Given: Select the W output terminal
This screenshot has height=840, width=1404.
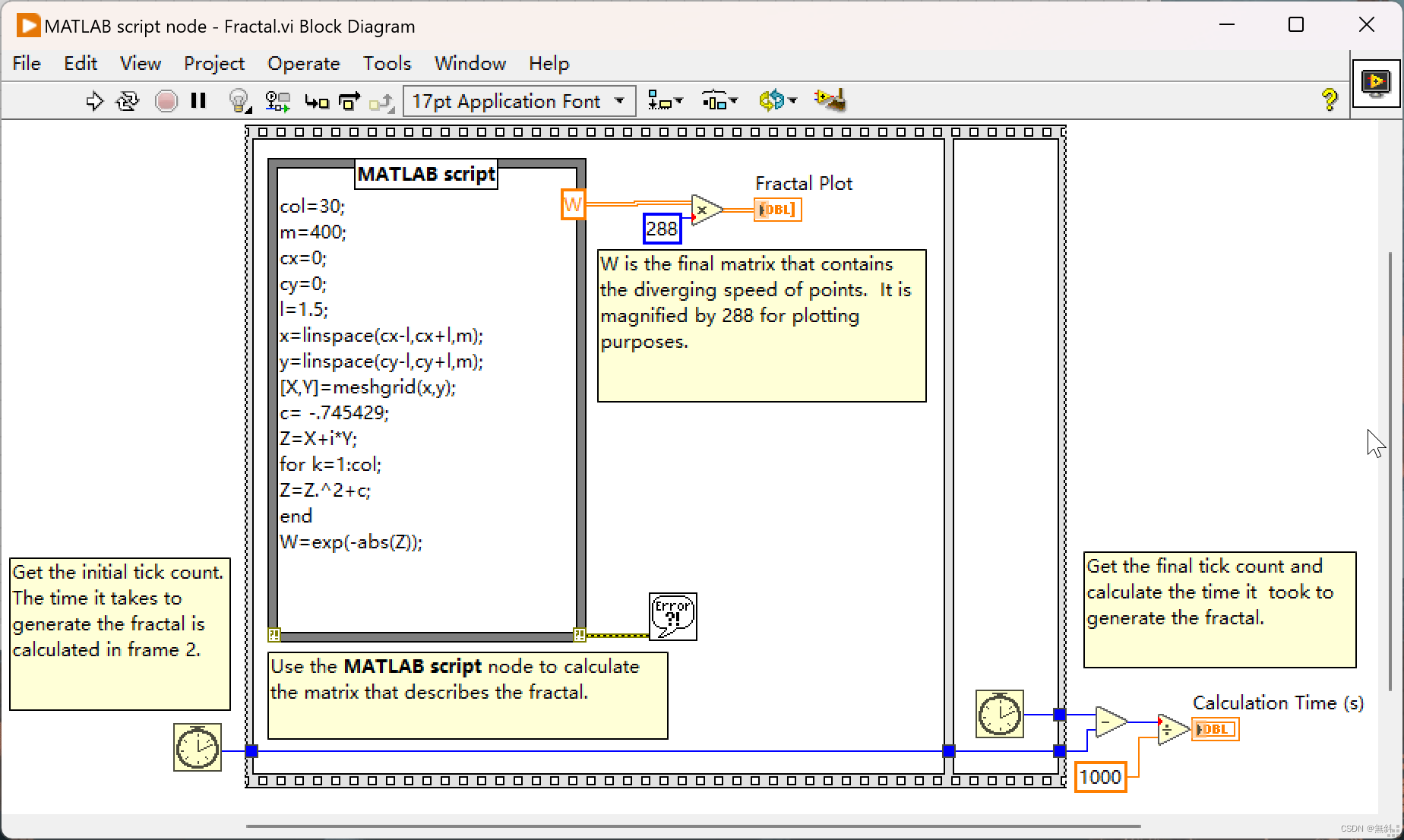Looking at the screenshot, I should [574, 204].
